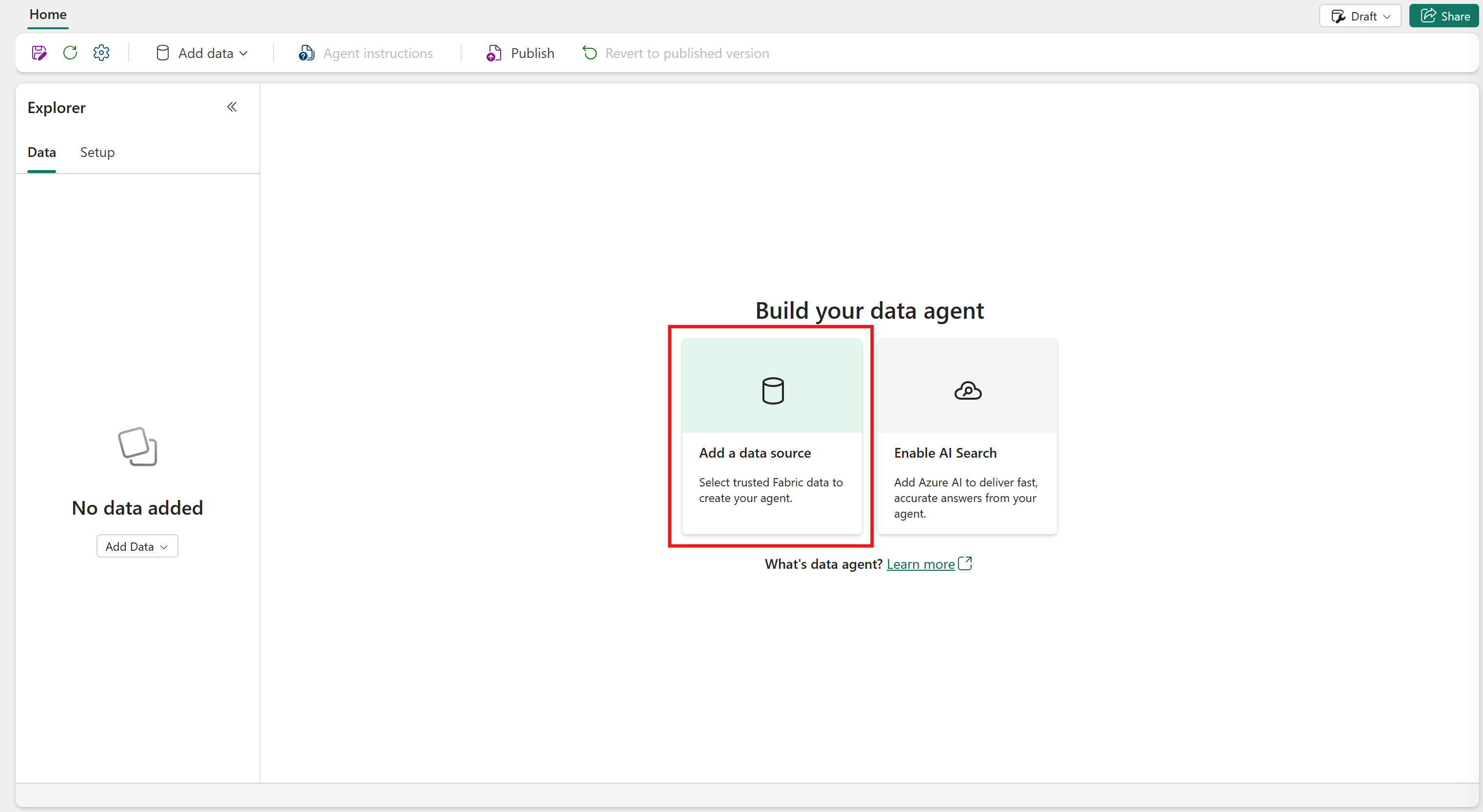
Task: Click the 'No data added' text
Action: point(137,507)
